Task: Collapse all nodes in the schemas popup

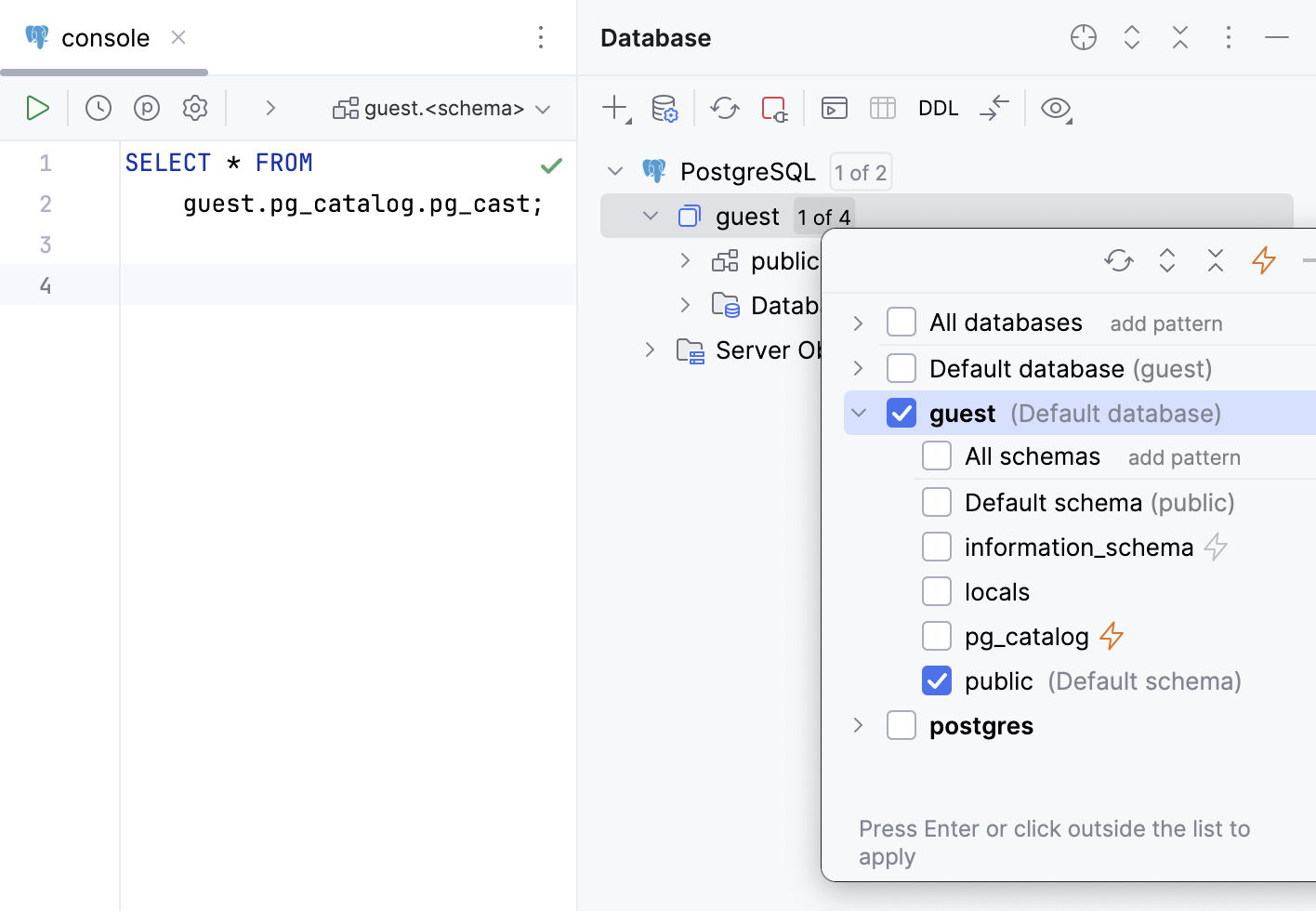Action: click(x=1215, y=260)
